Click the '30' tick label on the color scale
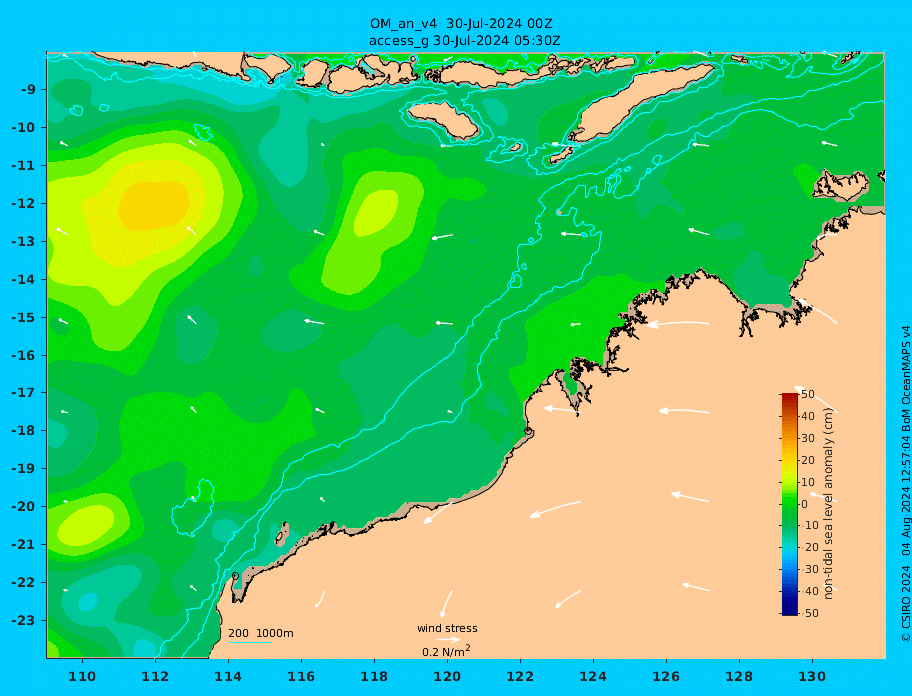This screenshot has height=696, width=912. (808, 438)
